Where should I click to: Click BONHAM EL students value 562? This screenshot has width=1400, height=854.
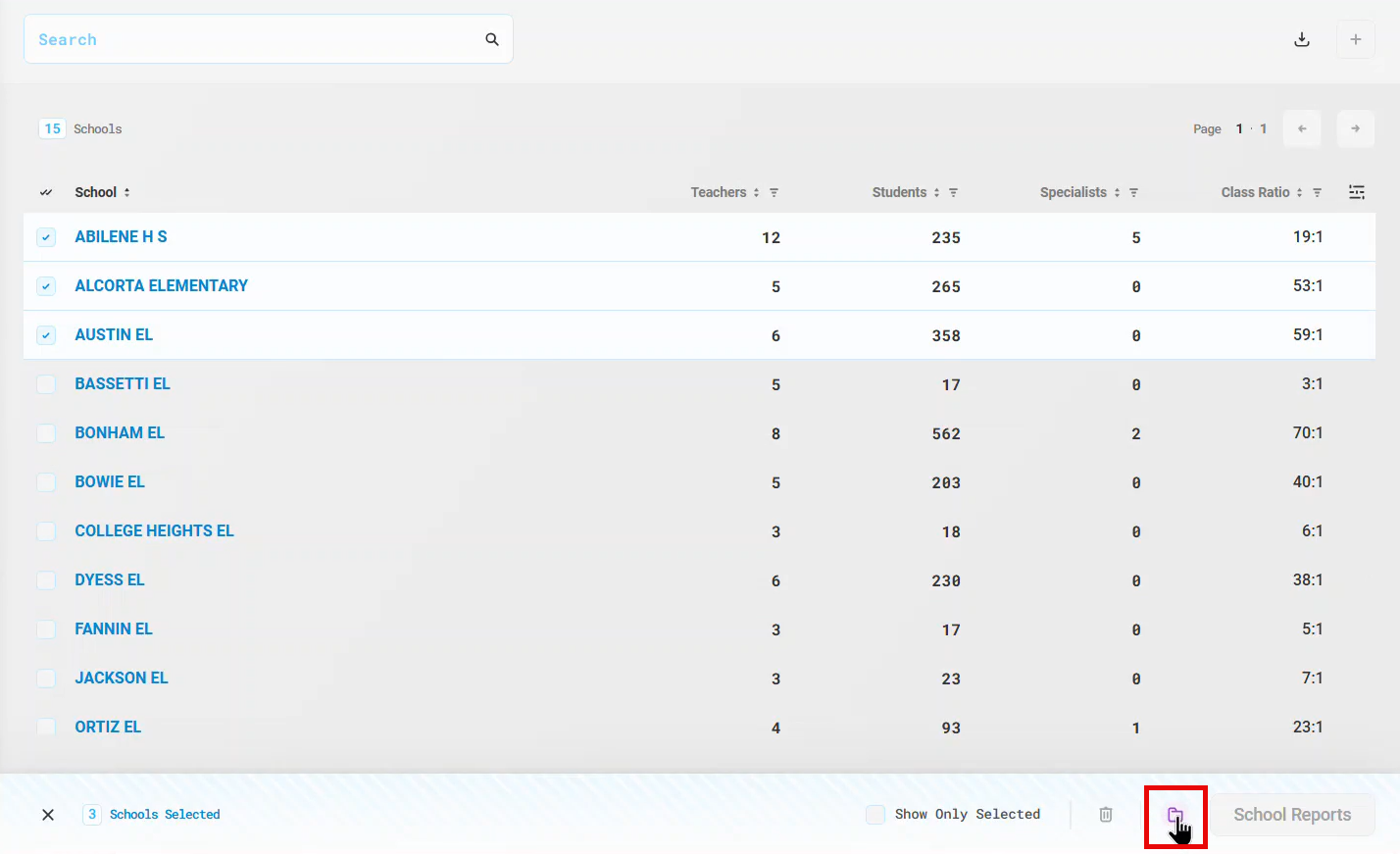coord(946,433)
